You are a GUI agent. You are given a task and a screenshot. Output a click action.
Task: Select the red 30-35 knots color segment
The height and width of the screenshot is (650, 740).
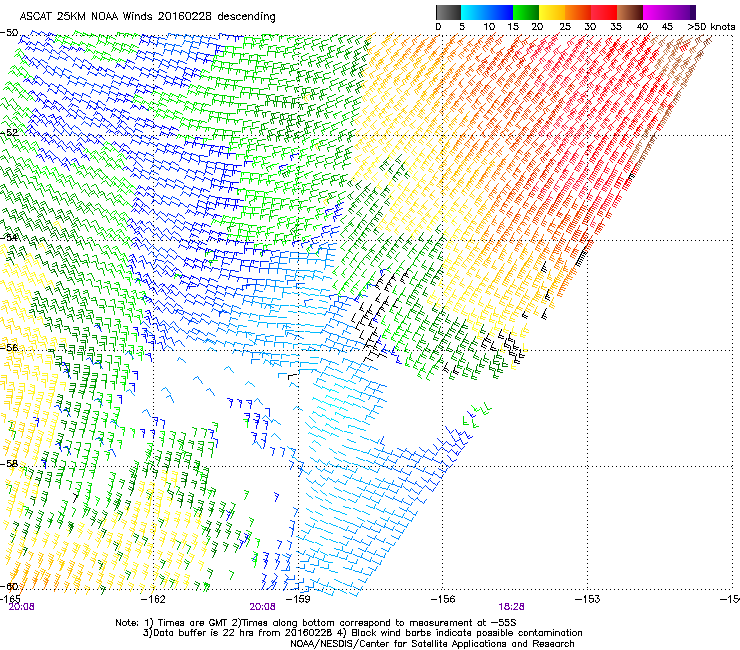[x=604, y=12]
